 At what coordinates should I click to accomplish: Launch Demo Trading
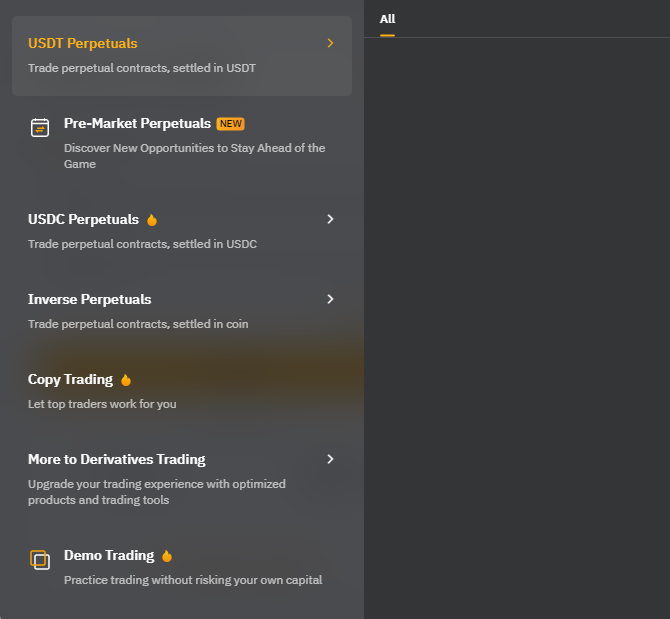pyautogui.click(x=109, y=555)
